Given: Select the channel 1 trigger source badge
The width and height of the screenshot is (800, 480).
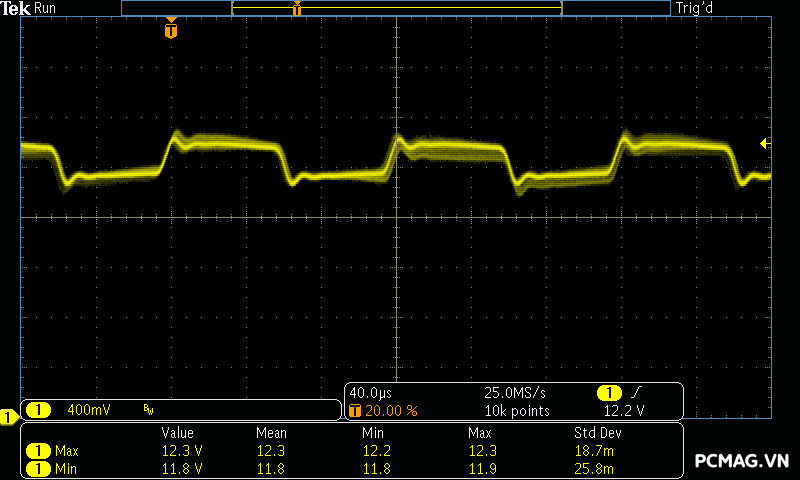Looking at the screenshot, I should pos(608,393).
